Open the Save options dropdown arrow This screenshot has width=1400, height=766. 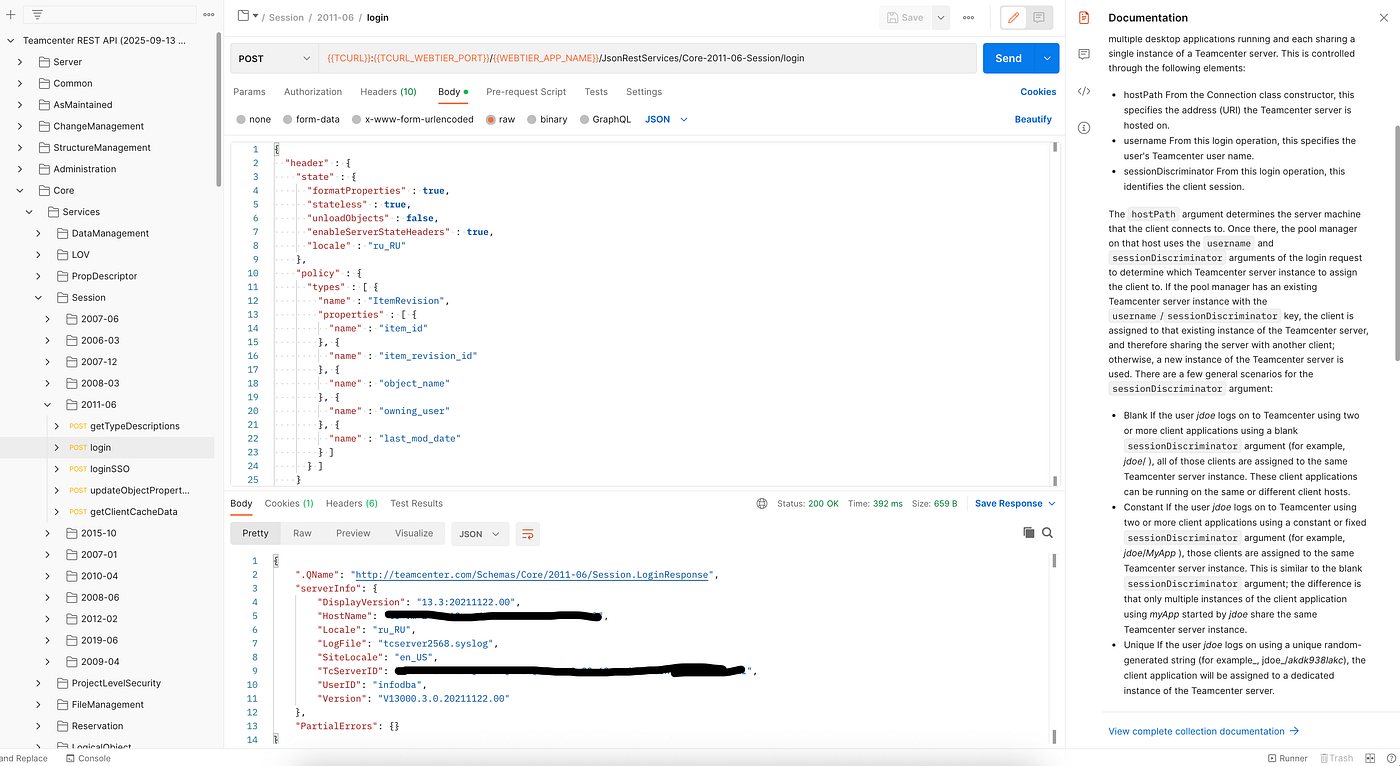(941, 17)
